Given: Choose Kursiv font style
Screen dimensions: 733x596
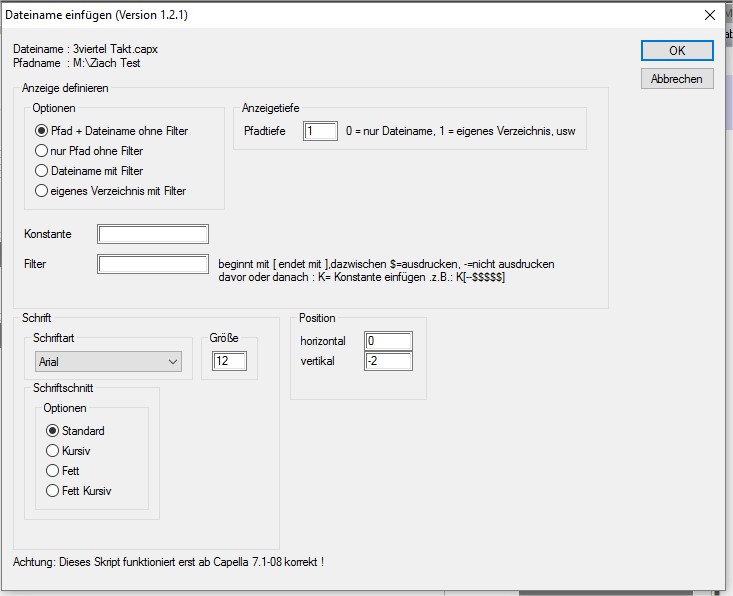Looking at the screenshot, I should pos(53,451).
